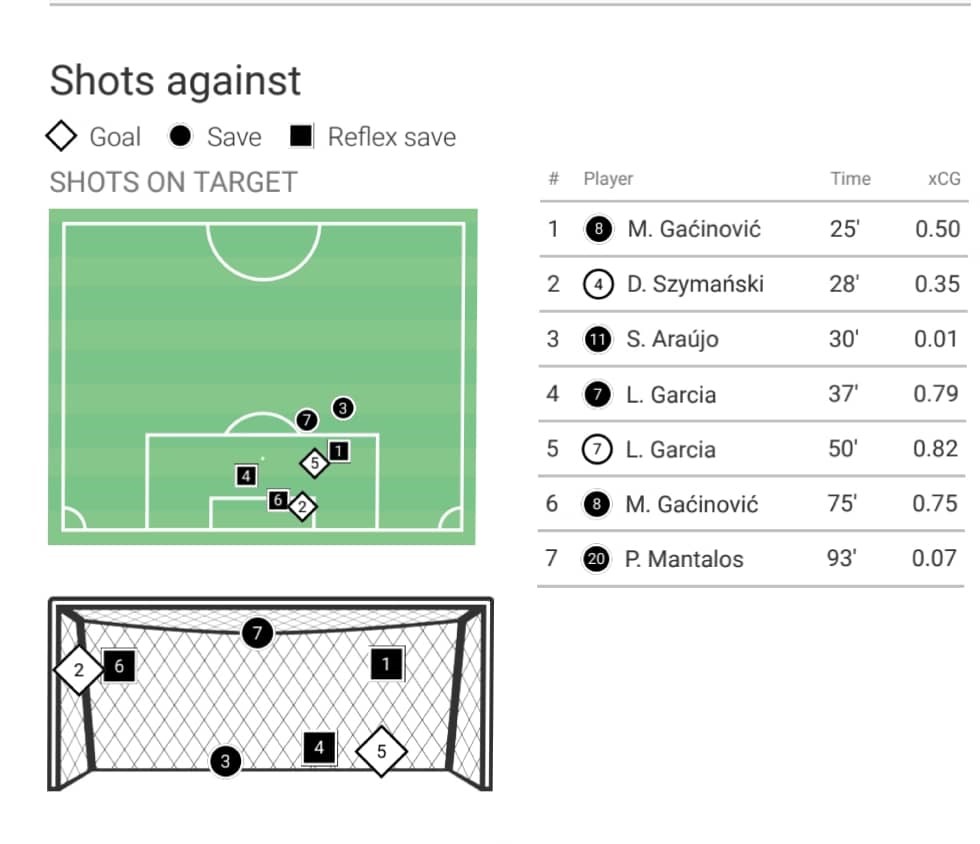Select save circle 3 at goal bottom

[x=226, y=761]
